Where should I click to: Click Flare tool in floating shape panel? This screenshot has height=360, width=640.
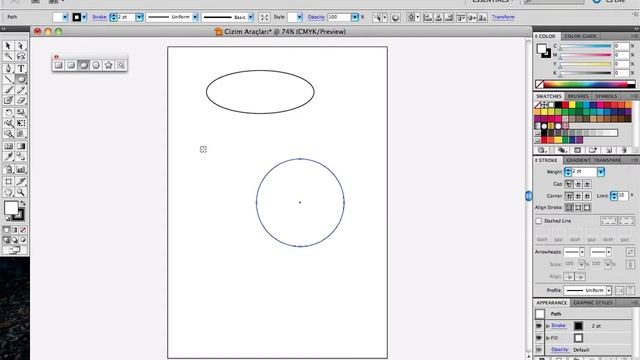pos(121,65)
